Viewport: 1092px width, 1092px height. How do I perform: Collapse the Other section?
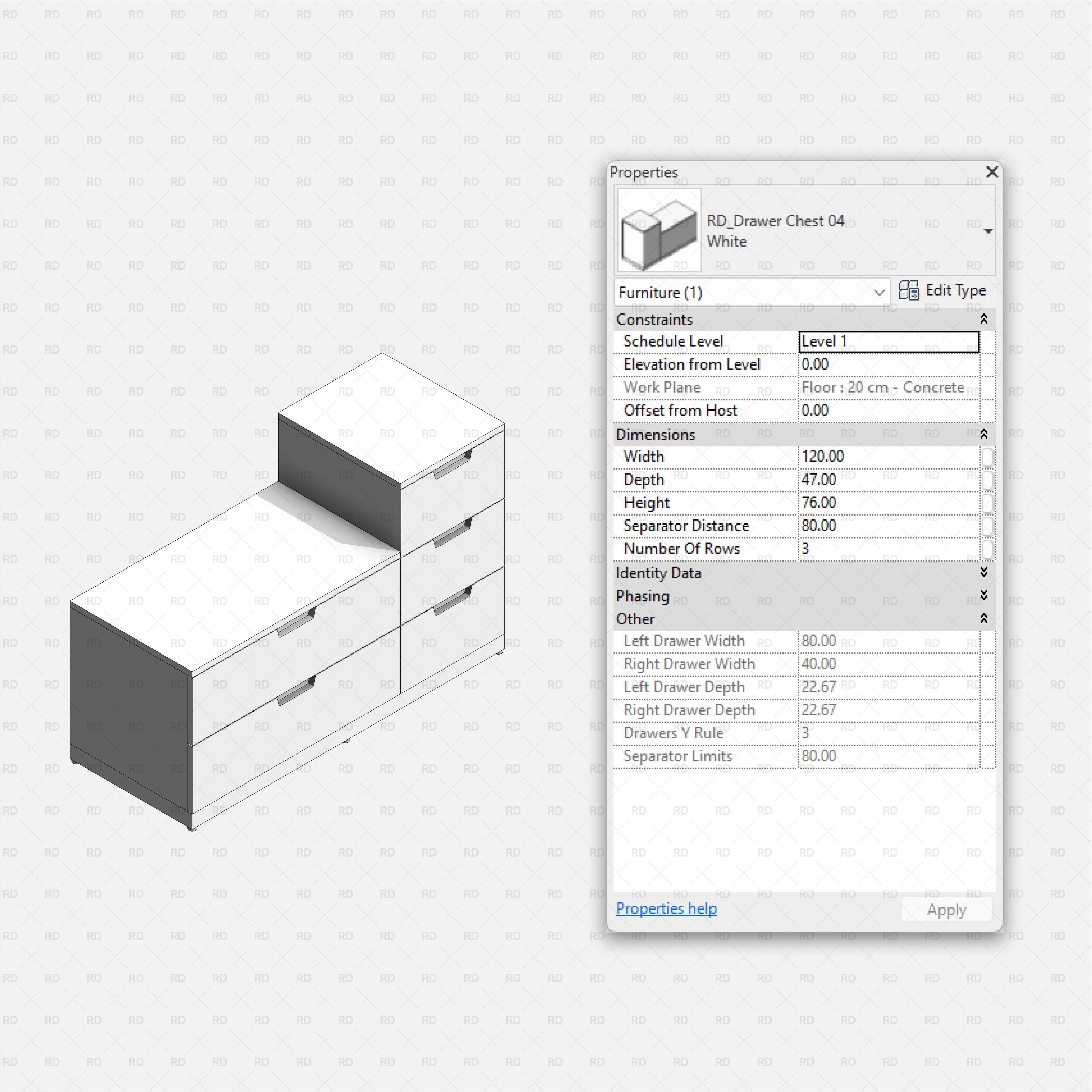click(984, 618)
